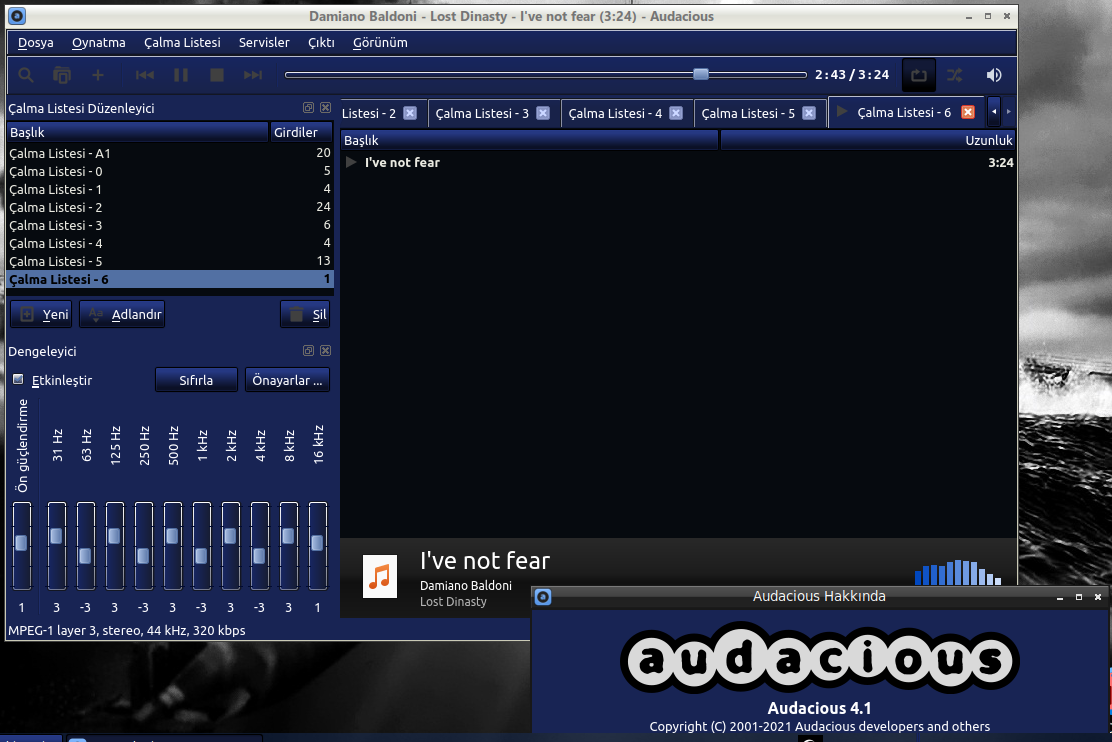1112x742 pixels.
Task: Skip to the next track
Action: (253, 75)
